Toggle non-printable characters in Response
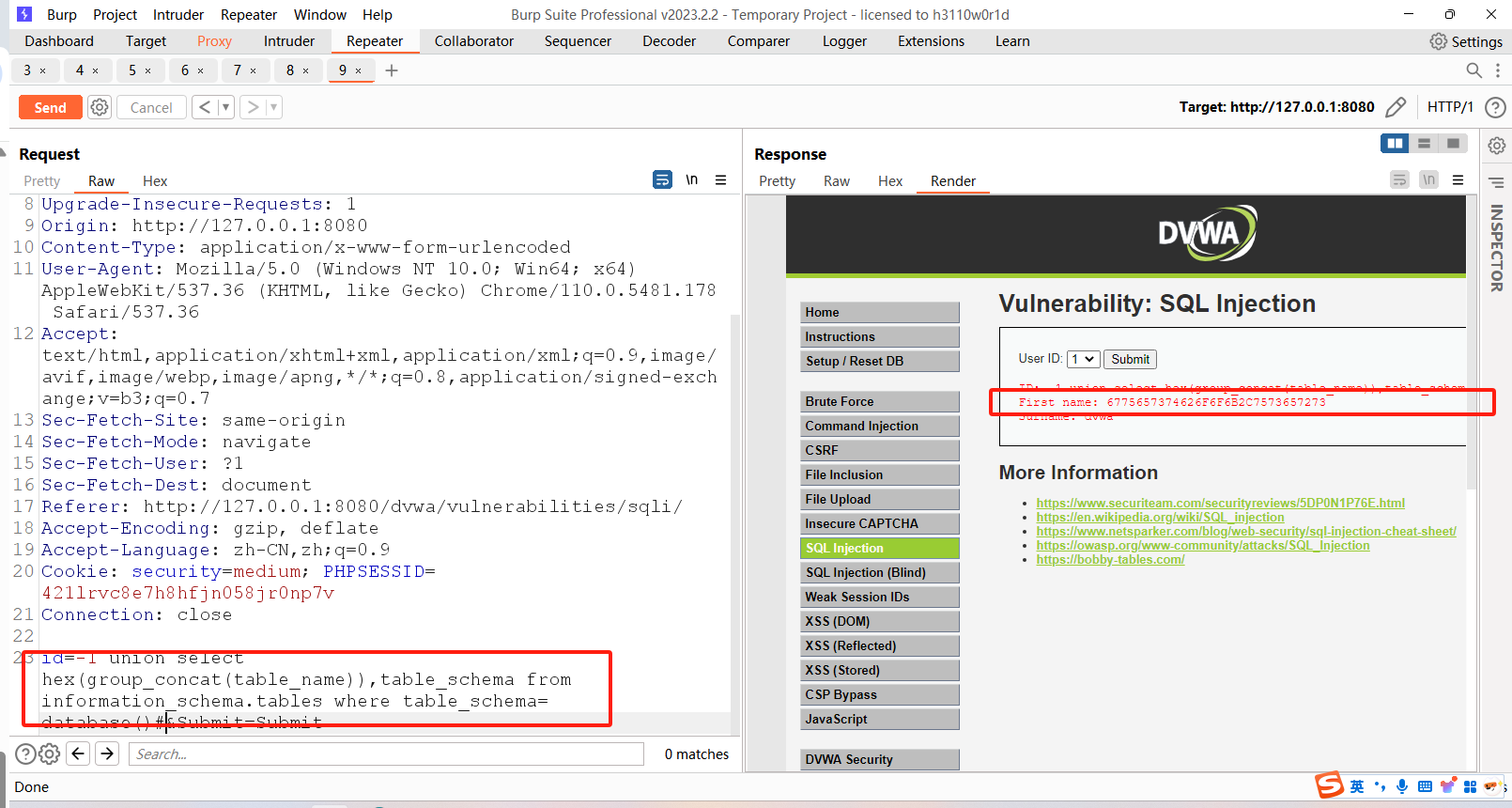The image size is (1512, 808). (x=1428, y=179)
